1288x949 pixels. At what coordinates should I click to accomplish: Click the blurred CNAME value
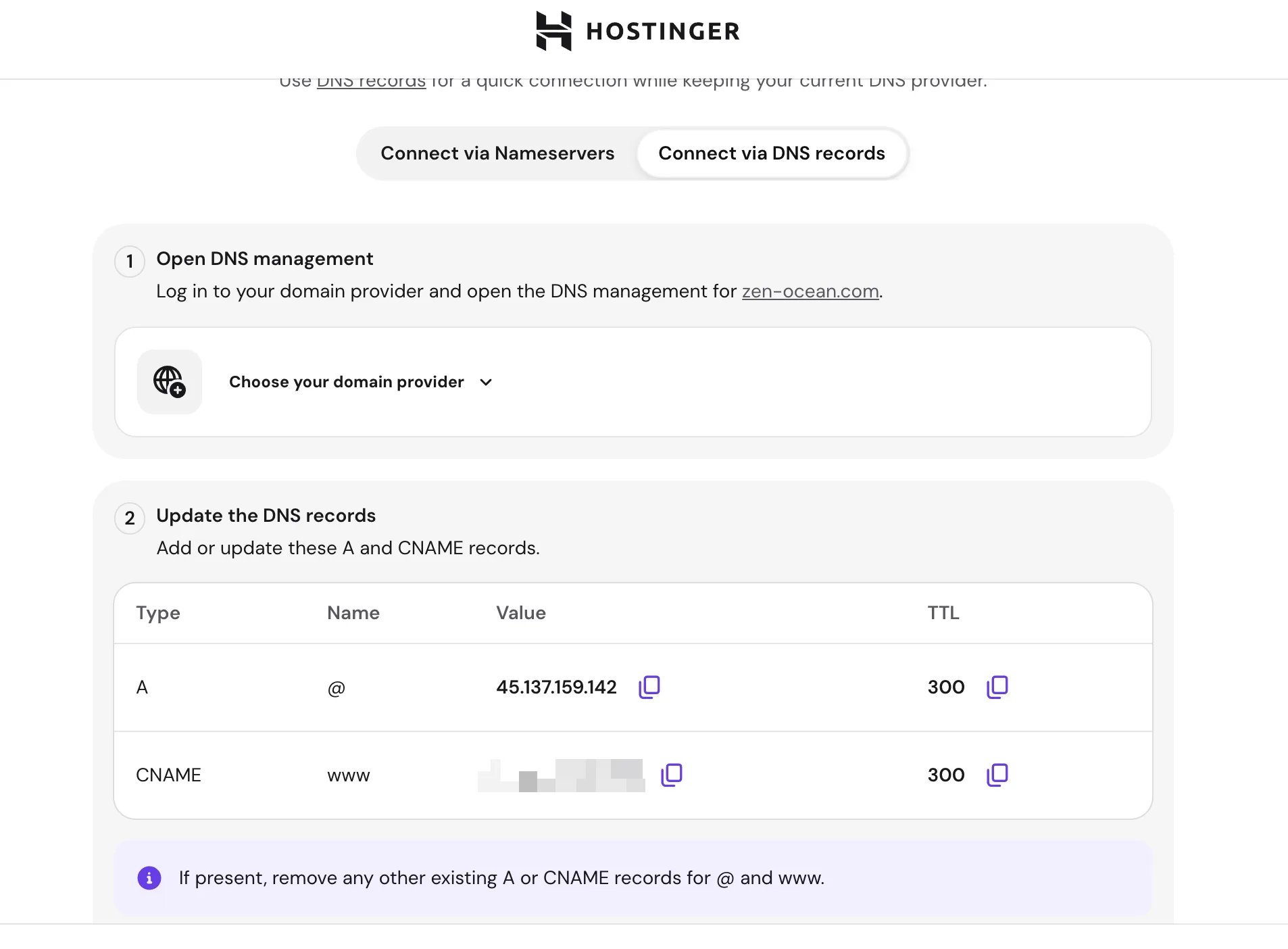pyautogui.click(x=561, y=775)
